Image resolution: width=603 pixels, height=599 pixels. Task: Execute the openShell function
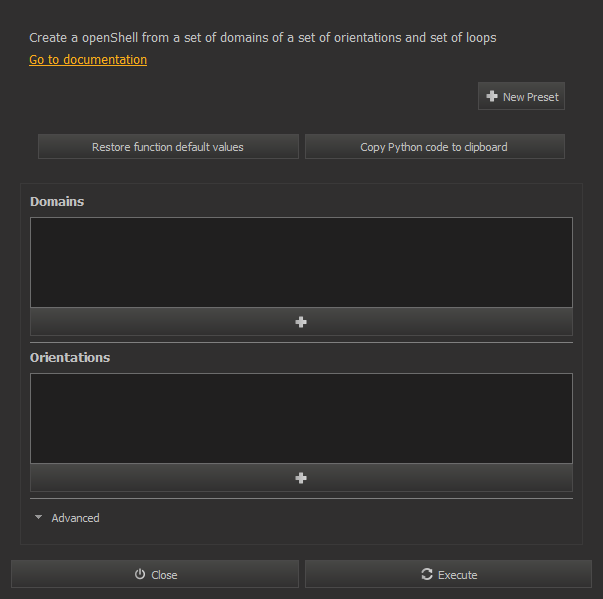pyautogui.click(x=448, y=574)
